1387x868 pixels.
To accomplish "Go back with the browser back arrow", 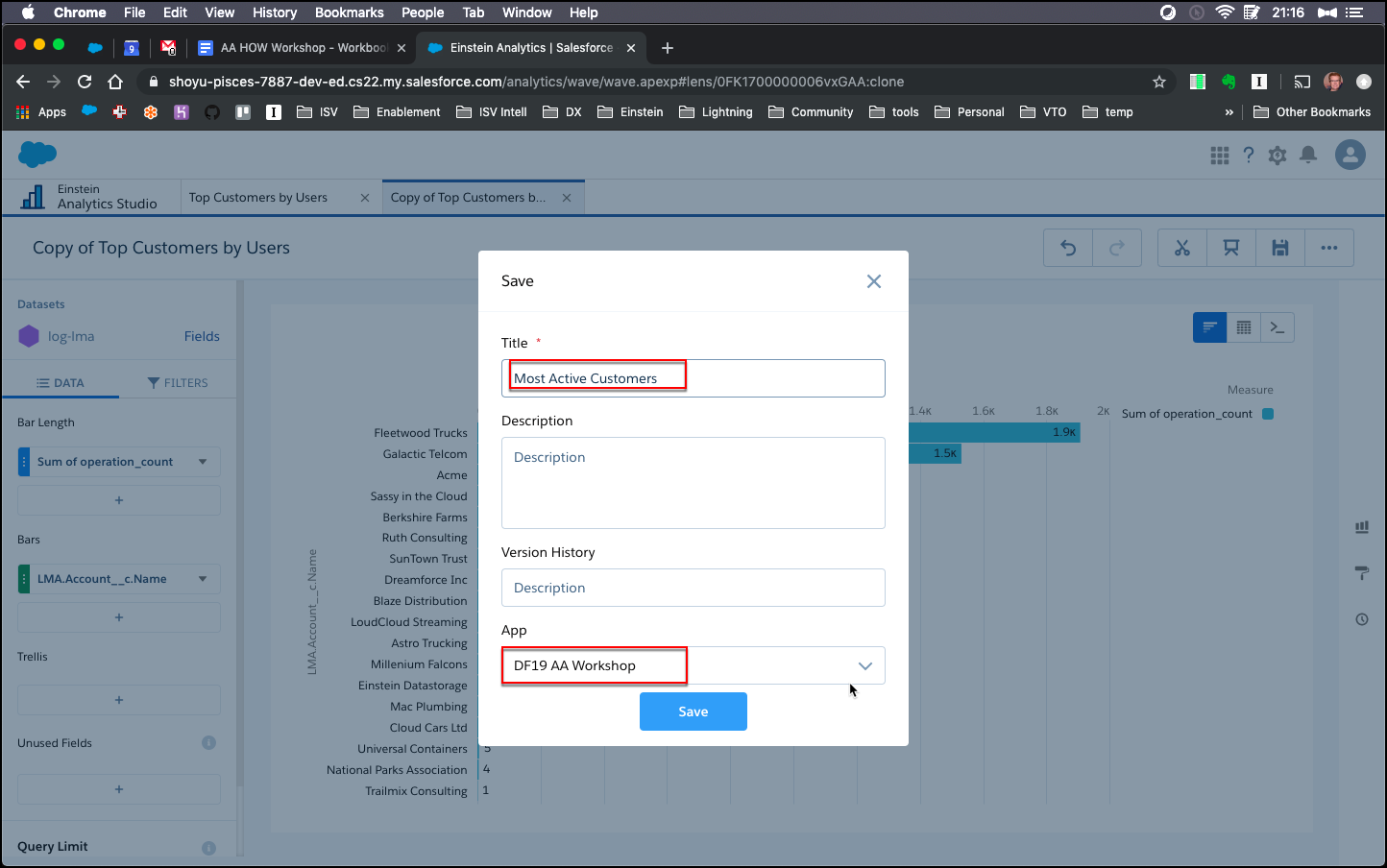I will pos(23,82).
